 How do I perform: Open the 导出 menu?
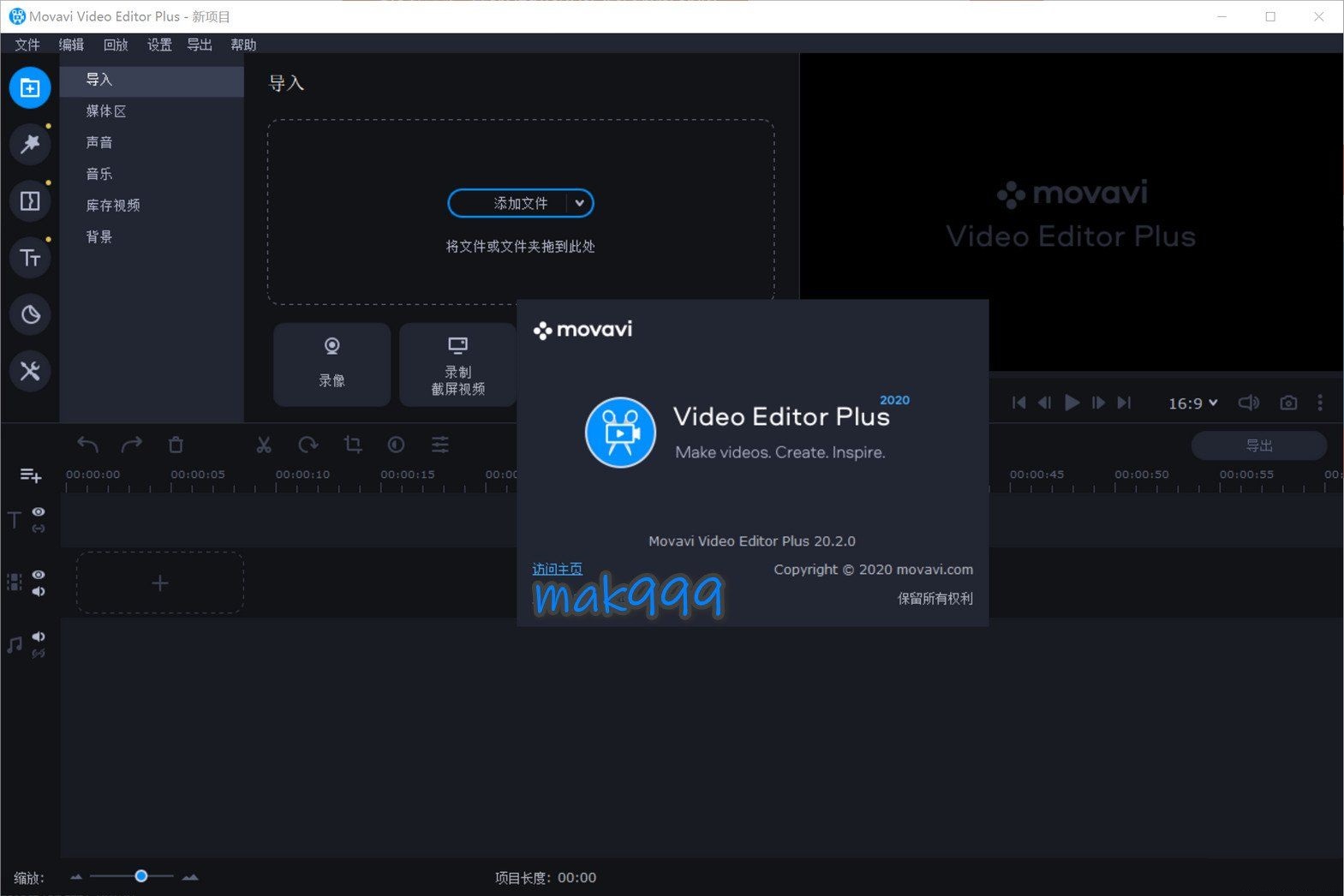[x=200, y=45]
